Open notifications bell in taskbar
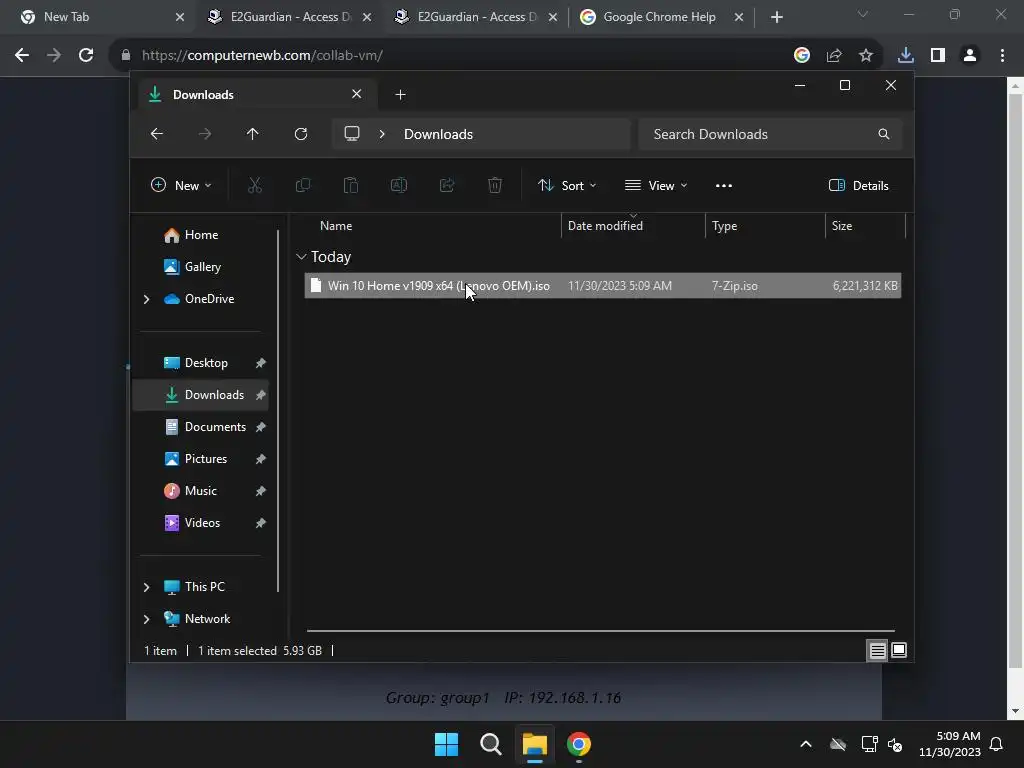This screenshot has height=768, width=1024. coord(997,744)
